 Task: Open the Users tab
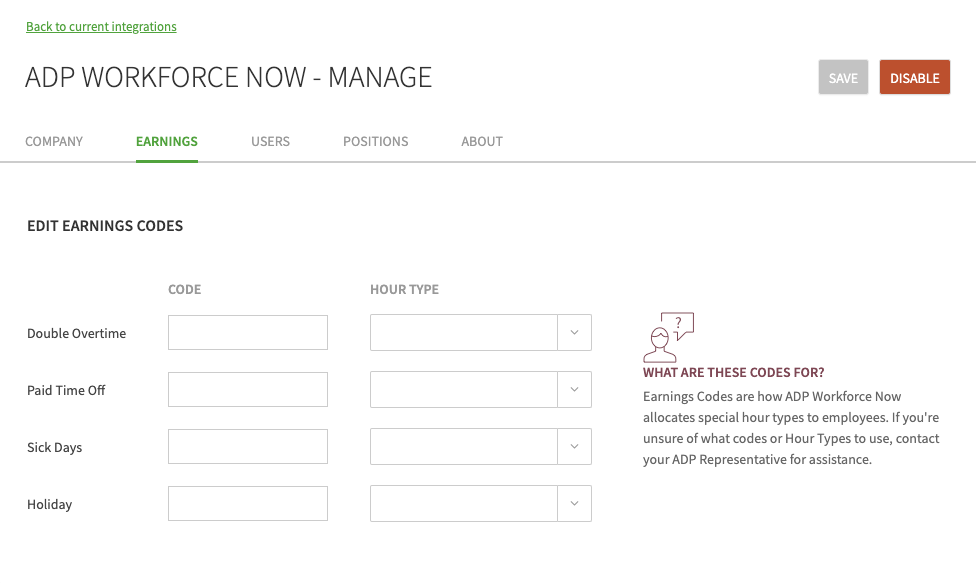[270, 141]
